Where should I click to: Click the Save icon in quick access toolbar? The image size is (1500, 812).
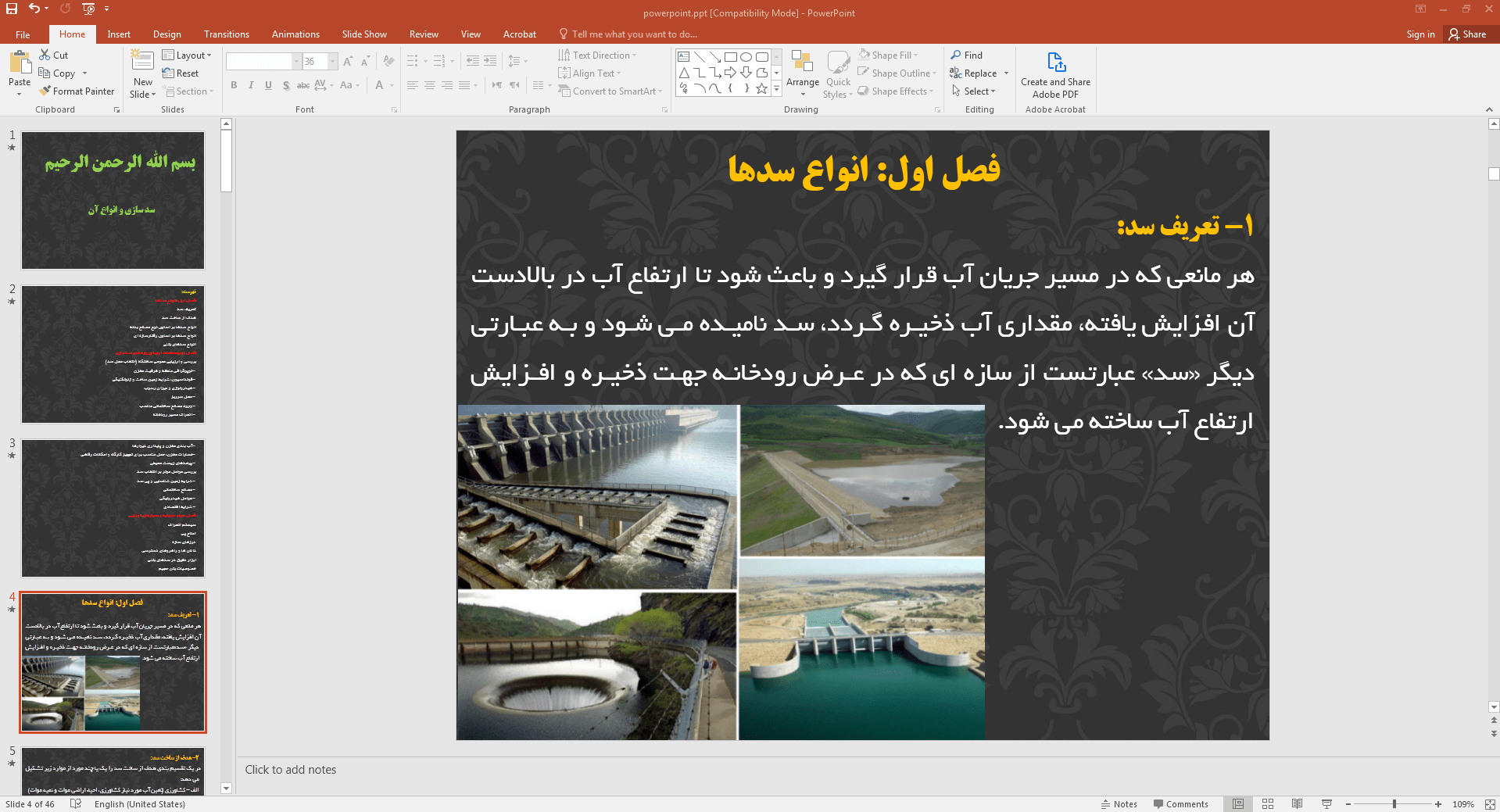12,9
